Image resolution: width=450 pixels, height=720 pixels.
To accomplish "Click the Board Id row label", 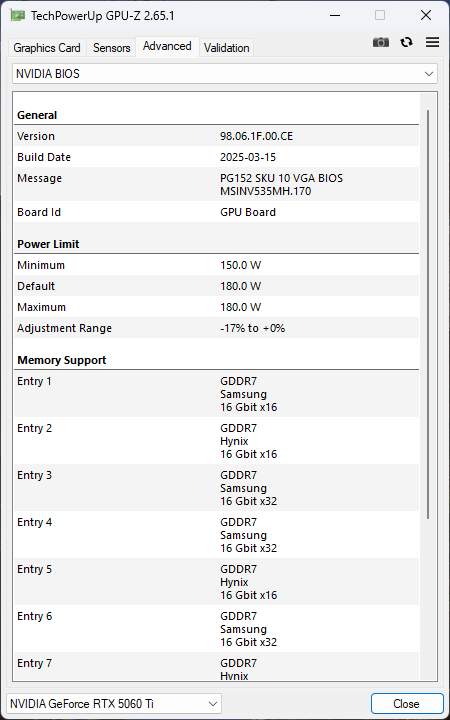I will tap(39, 212).
